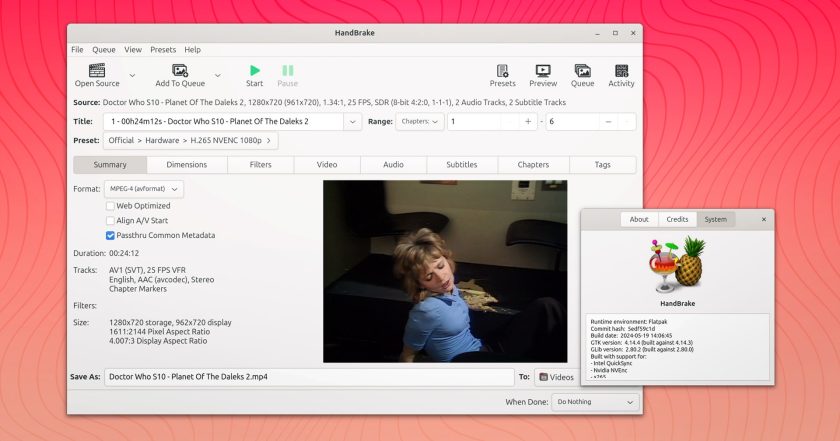Open the Preview window icon
Image resolution: width=840 pixels, height=441 pixels.
coord(543,70)
